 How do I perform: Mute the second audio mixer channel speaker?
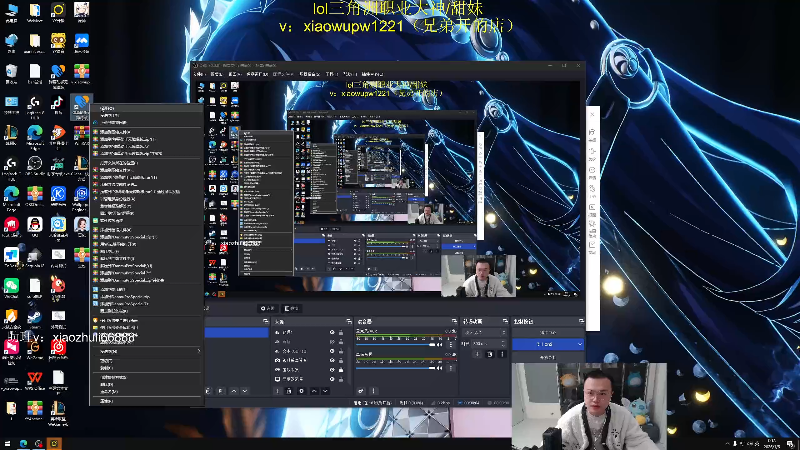point(440,367)
